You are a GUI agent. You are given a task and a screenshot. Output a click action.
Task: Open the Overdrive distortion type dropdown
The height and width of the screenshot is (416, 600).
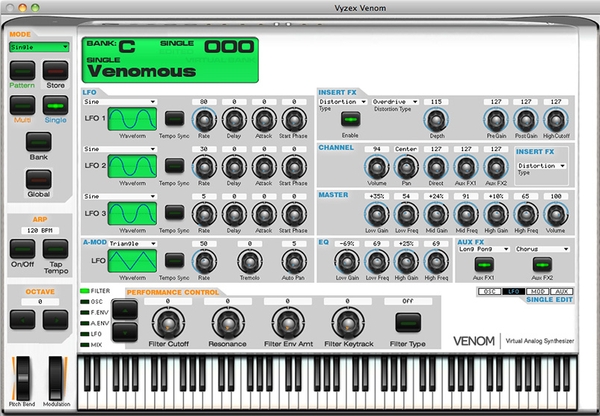coord(395,102)
